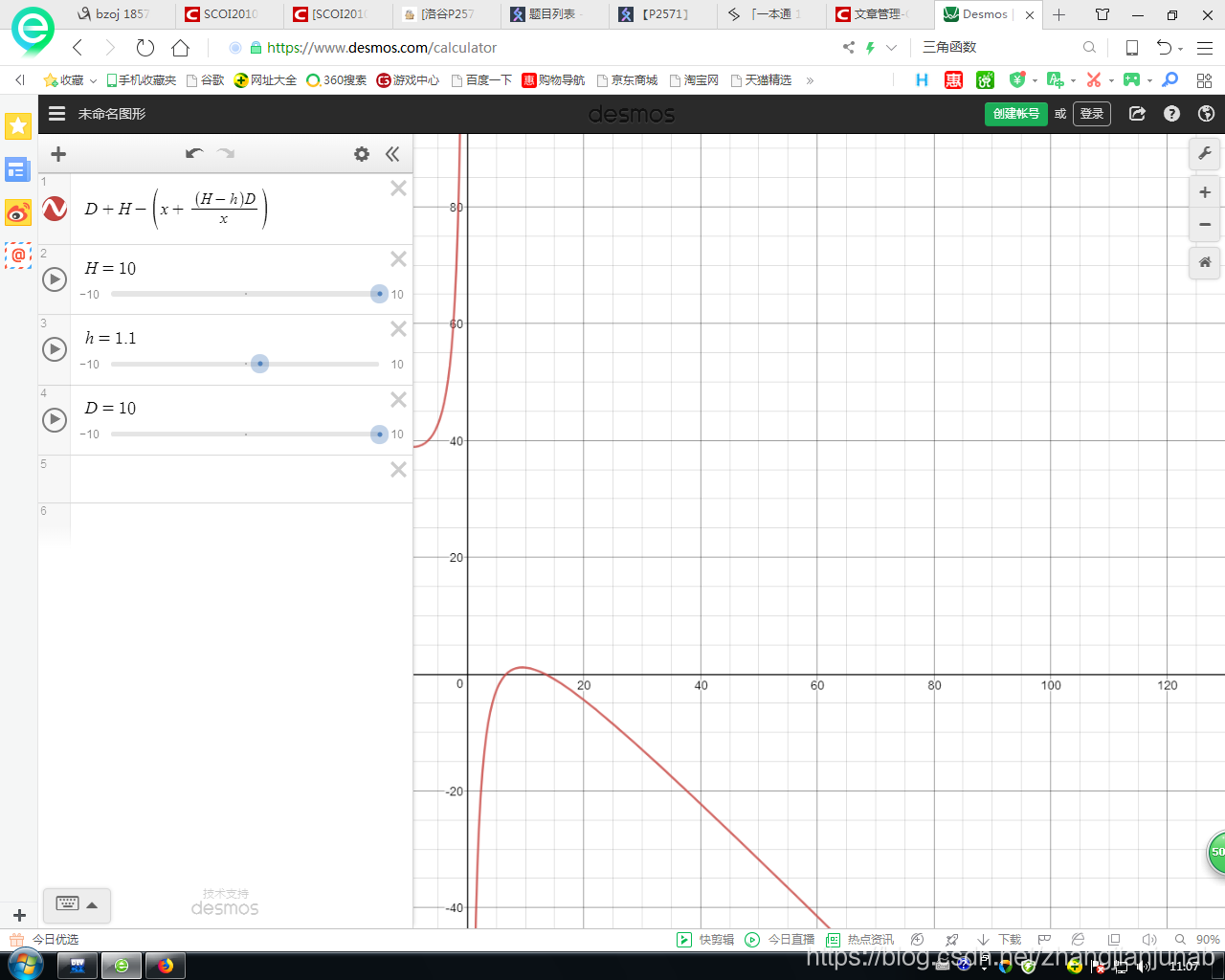Viewport: 1225px width, 980px height.
Task: Collapse the expression list panel
Action: click(x=392, y=154)
